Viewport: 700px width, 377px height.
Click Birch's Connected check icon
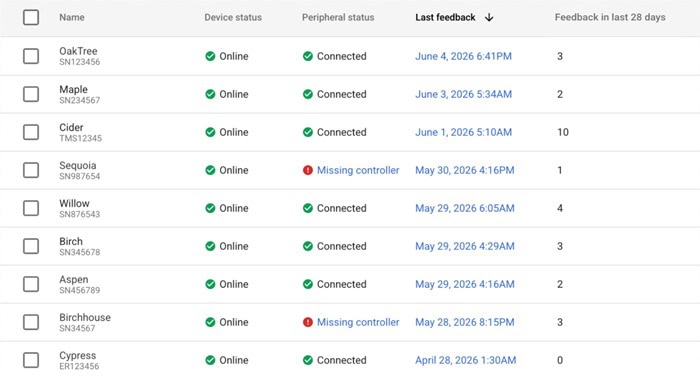(308, 246)
